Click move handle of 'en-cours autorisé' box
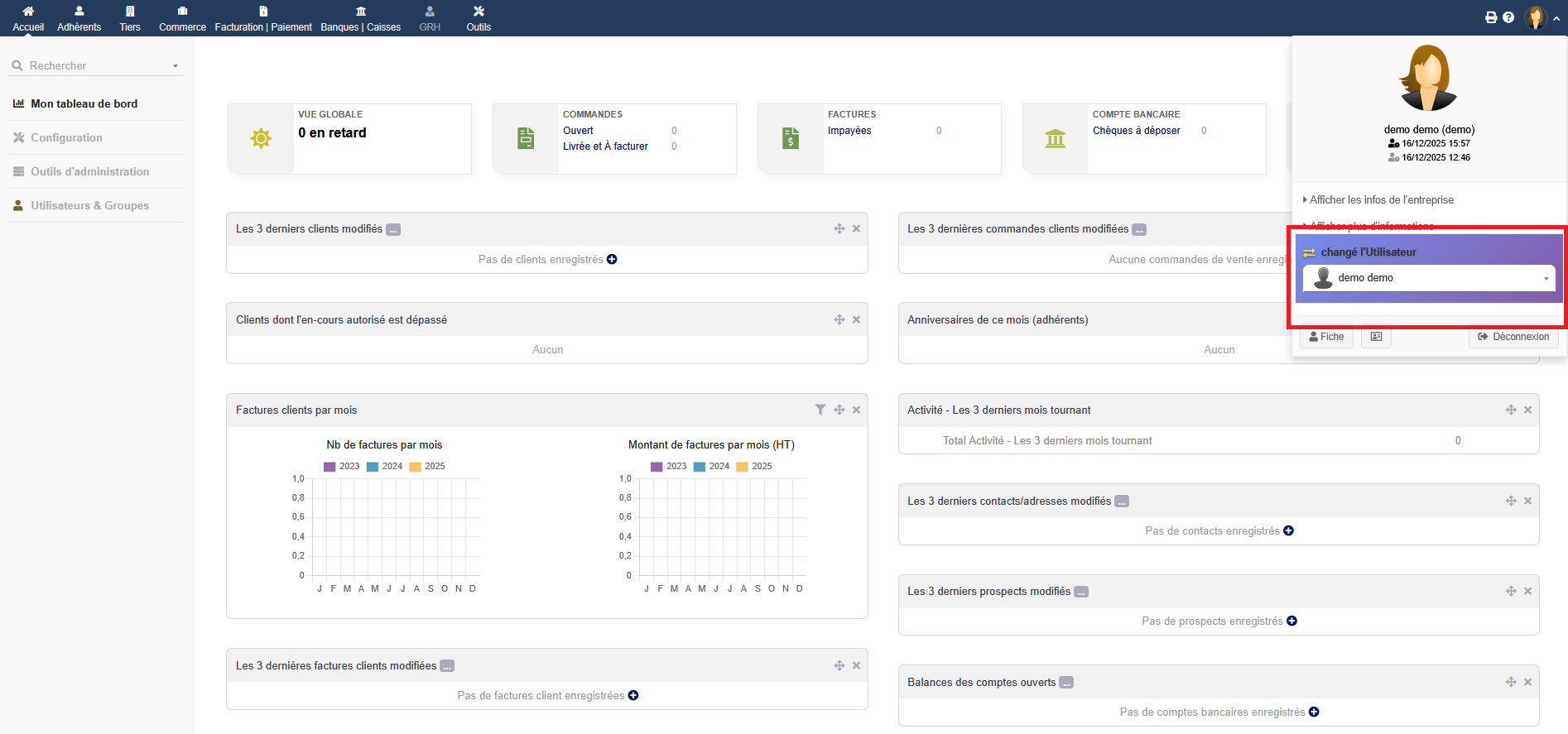This screenshot has height=734, width=1568. click(x=839, y=319)
